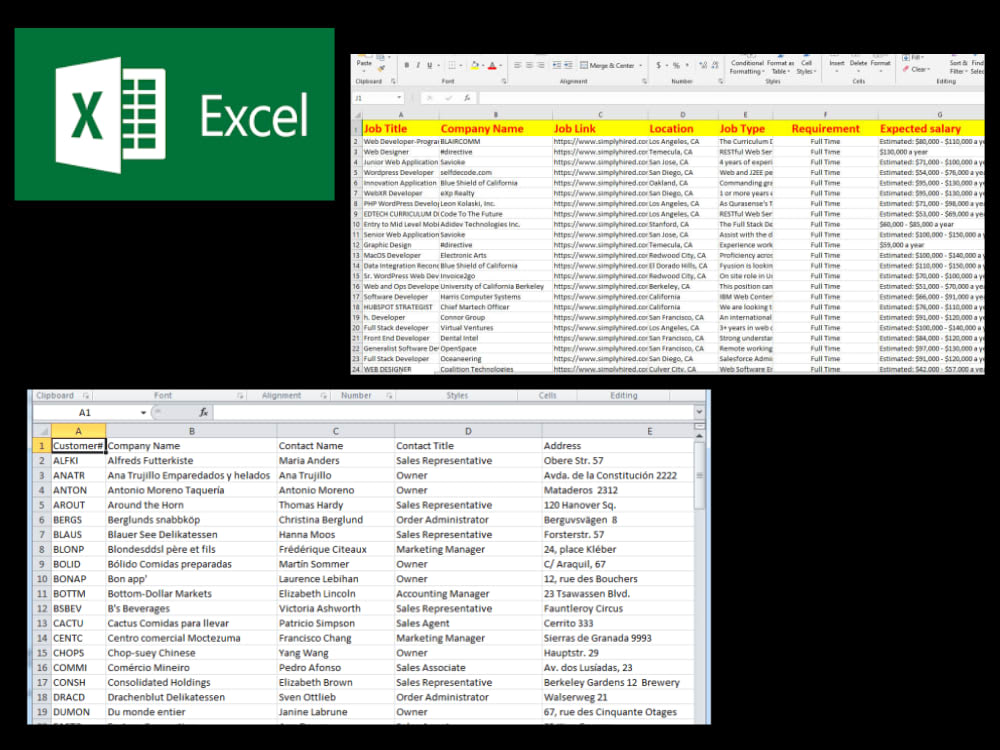Click row 10 header in bottom spreadsheet
1000x750 pixels.
click(x=42, y=579)
